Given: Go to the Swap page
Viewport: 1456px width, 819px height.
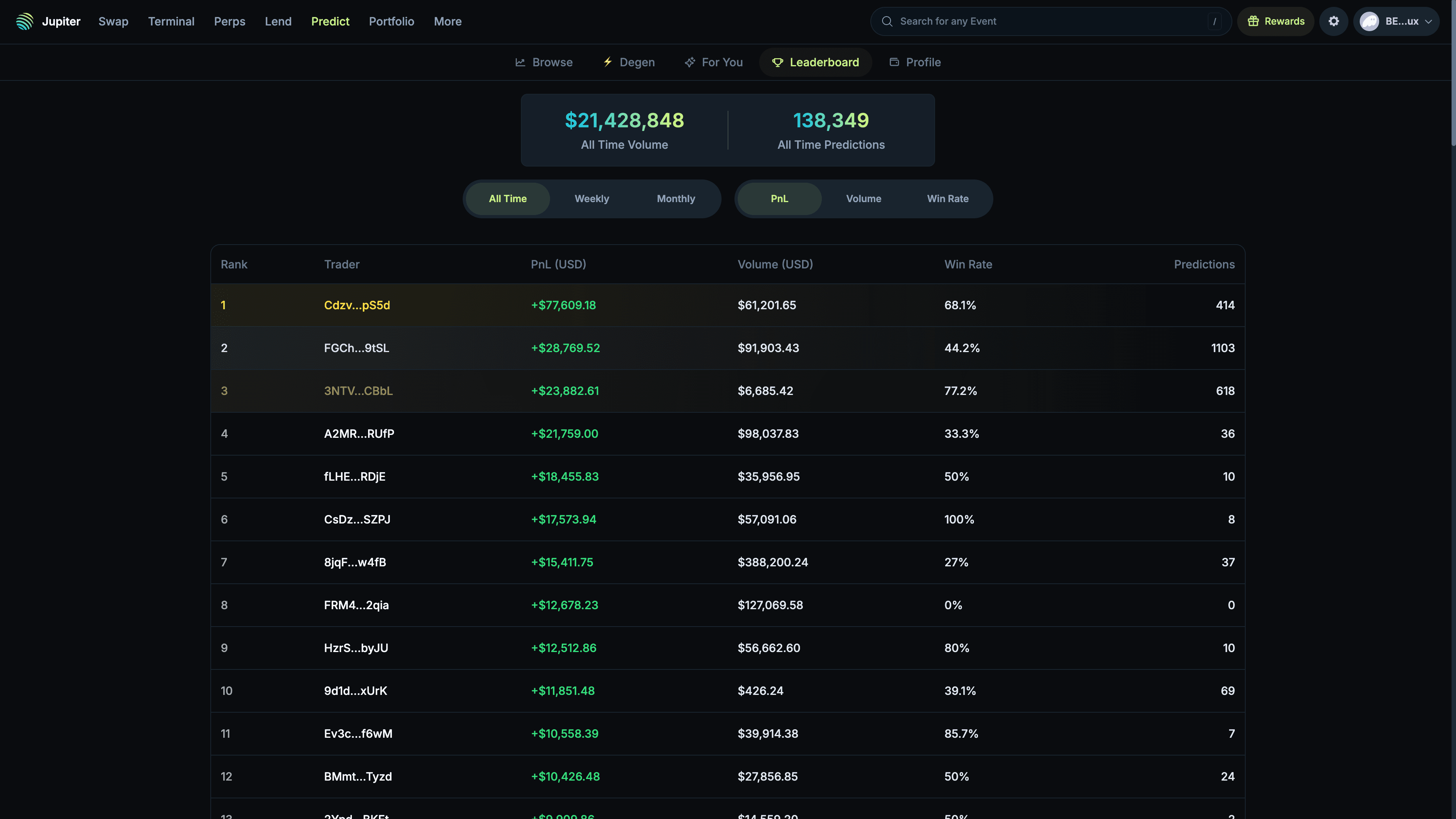Looking at the screenshot, I should [x=113, y=21].
